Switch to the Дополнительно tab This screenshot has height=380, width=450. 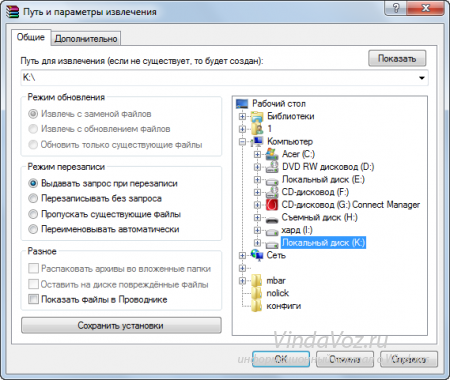point(86,39)
